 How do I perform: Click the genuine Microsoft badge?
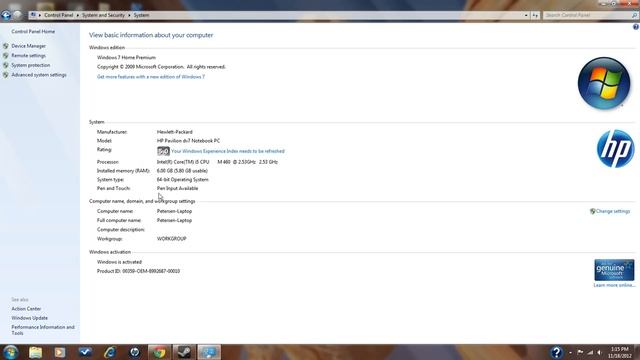click(x=614, y=270)
